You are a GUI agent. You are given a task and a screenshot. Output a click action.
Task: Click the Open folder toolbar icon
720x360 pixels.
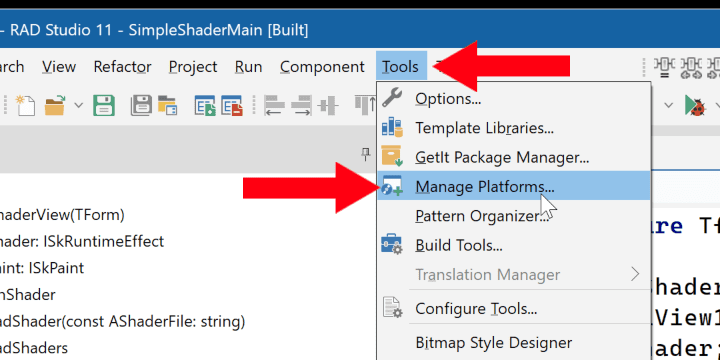[55, 105]
